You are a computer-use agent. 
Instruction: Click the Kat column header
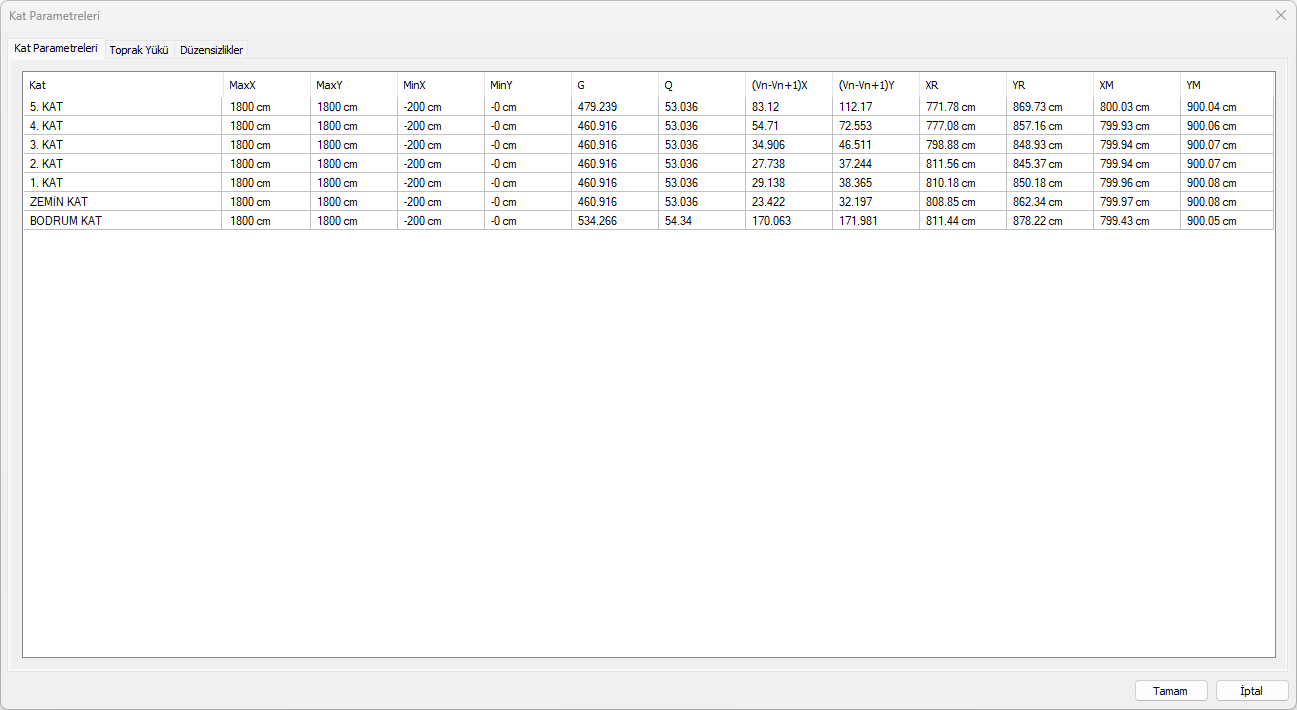click(123, 85)
